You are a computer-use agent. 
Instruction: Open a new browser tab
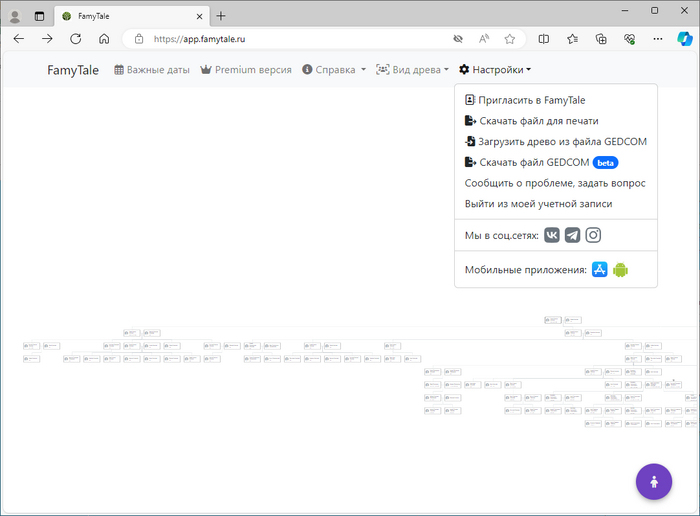(221, 16)
